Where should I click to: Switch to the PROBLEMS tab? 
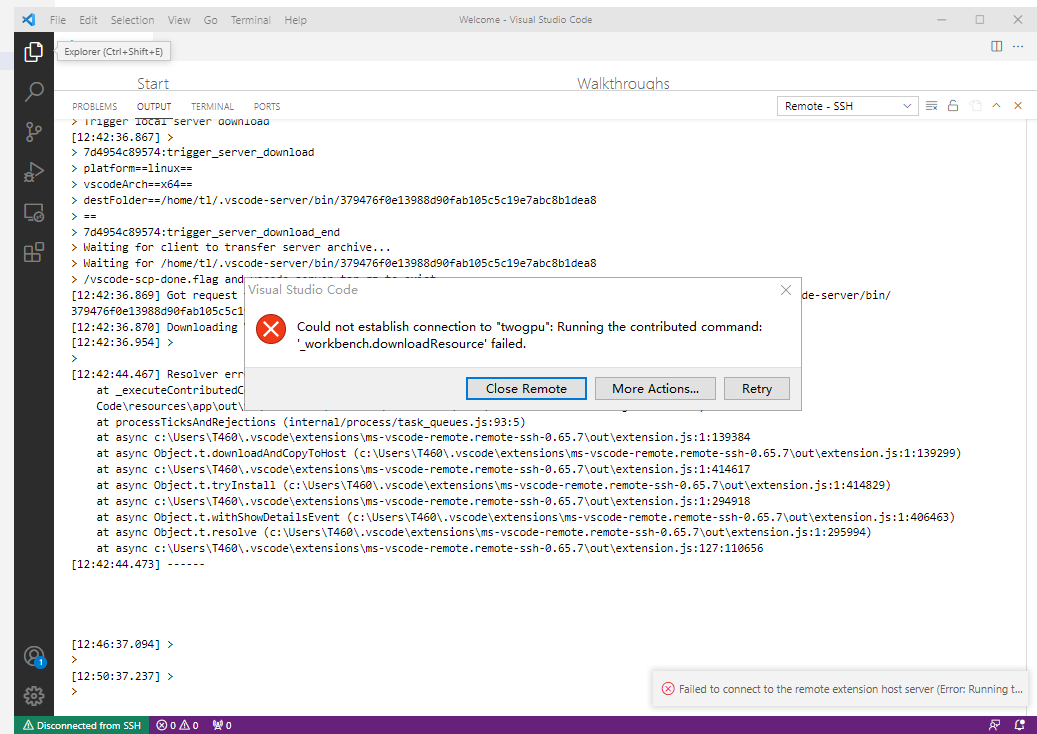tap(94, 106)
